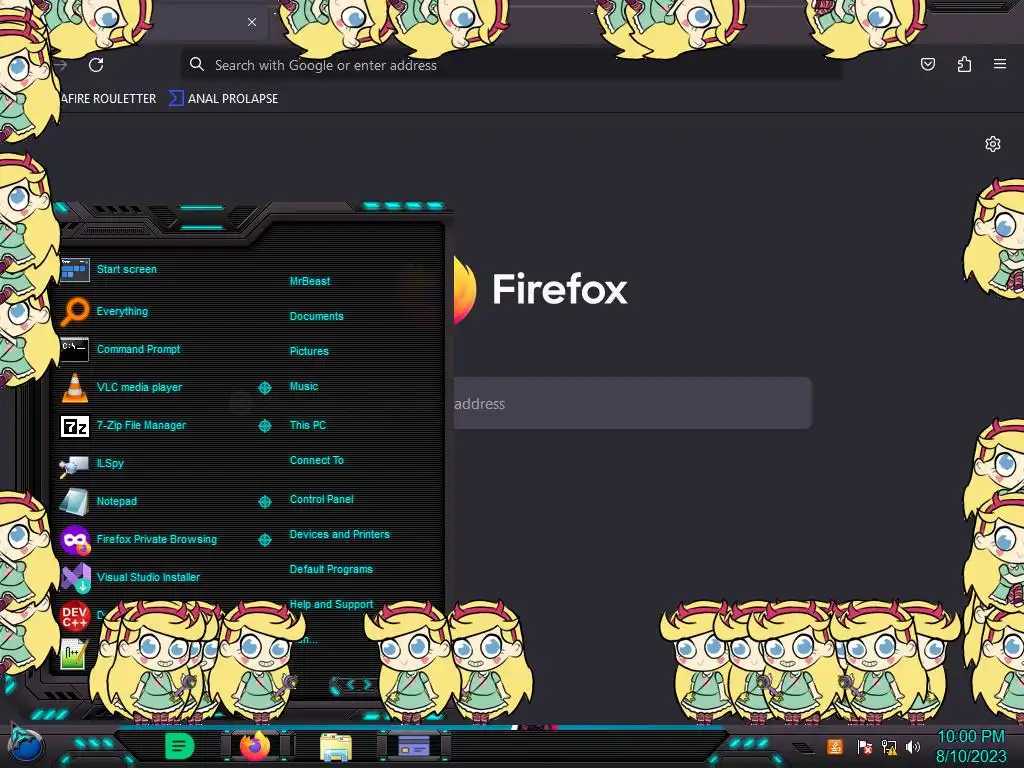
Task: Select Connect To in start menu
Action: pyautogui.click(x=317, y=460)
